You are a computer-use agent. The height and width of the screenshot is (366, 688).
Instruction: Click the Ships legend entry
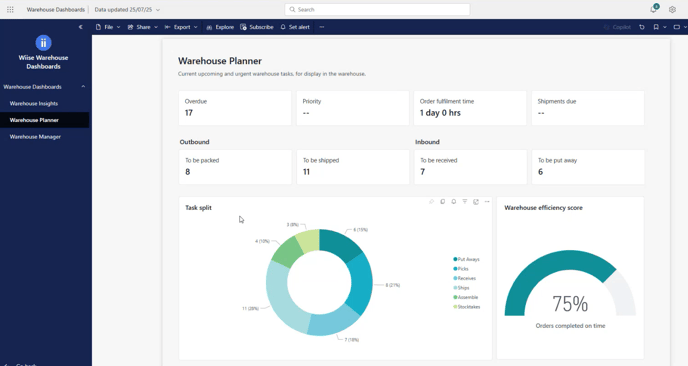(x=461, y=288)
